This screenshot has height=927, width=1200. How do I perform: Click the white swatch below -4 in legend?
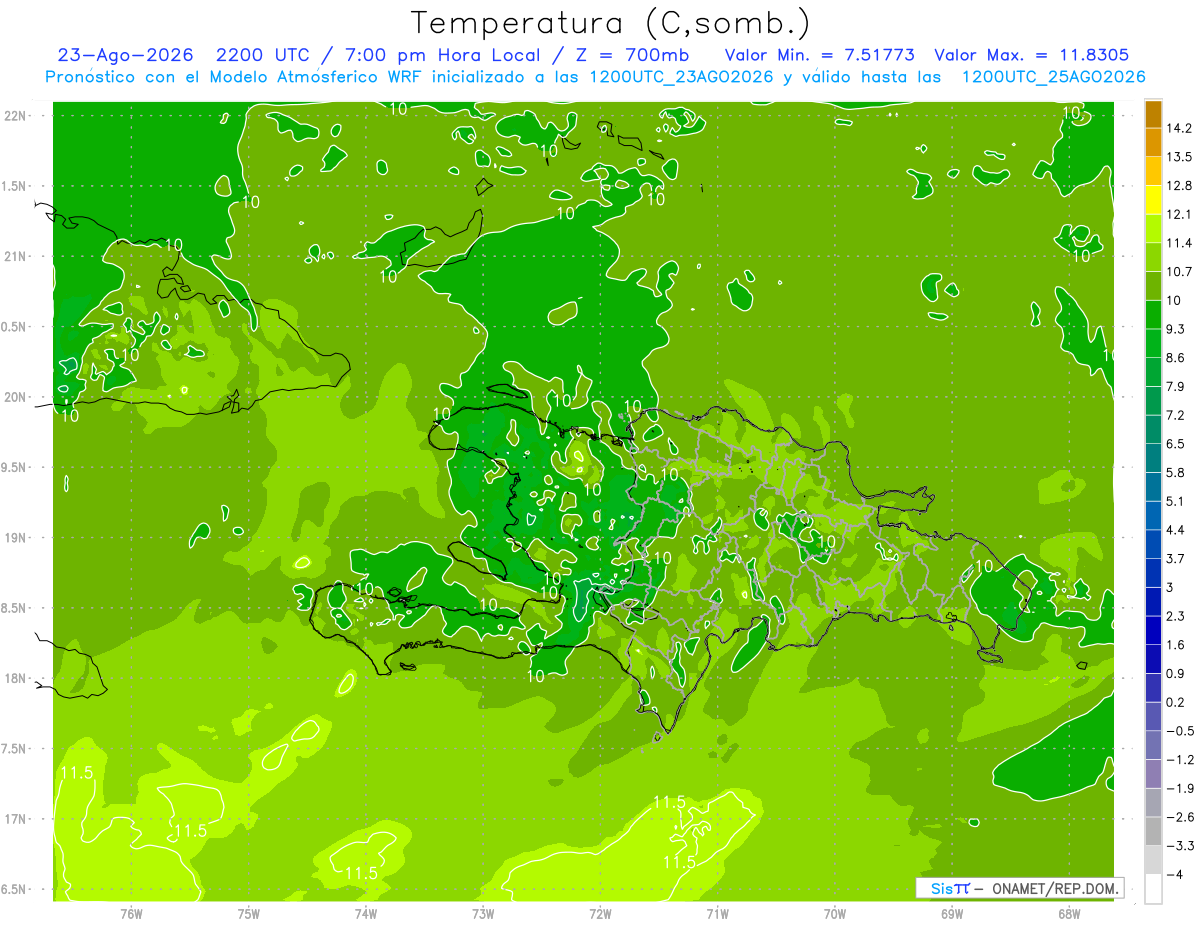(x=1153, y=889)
